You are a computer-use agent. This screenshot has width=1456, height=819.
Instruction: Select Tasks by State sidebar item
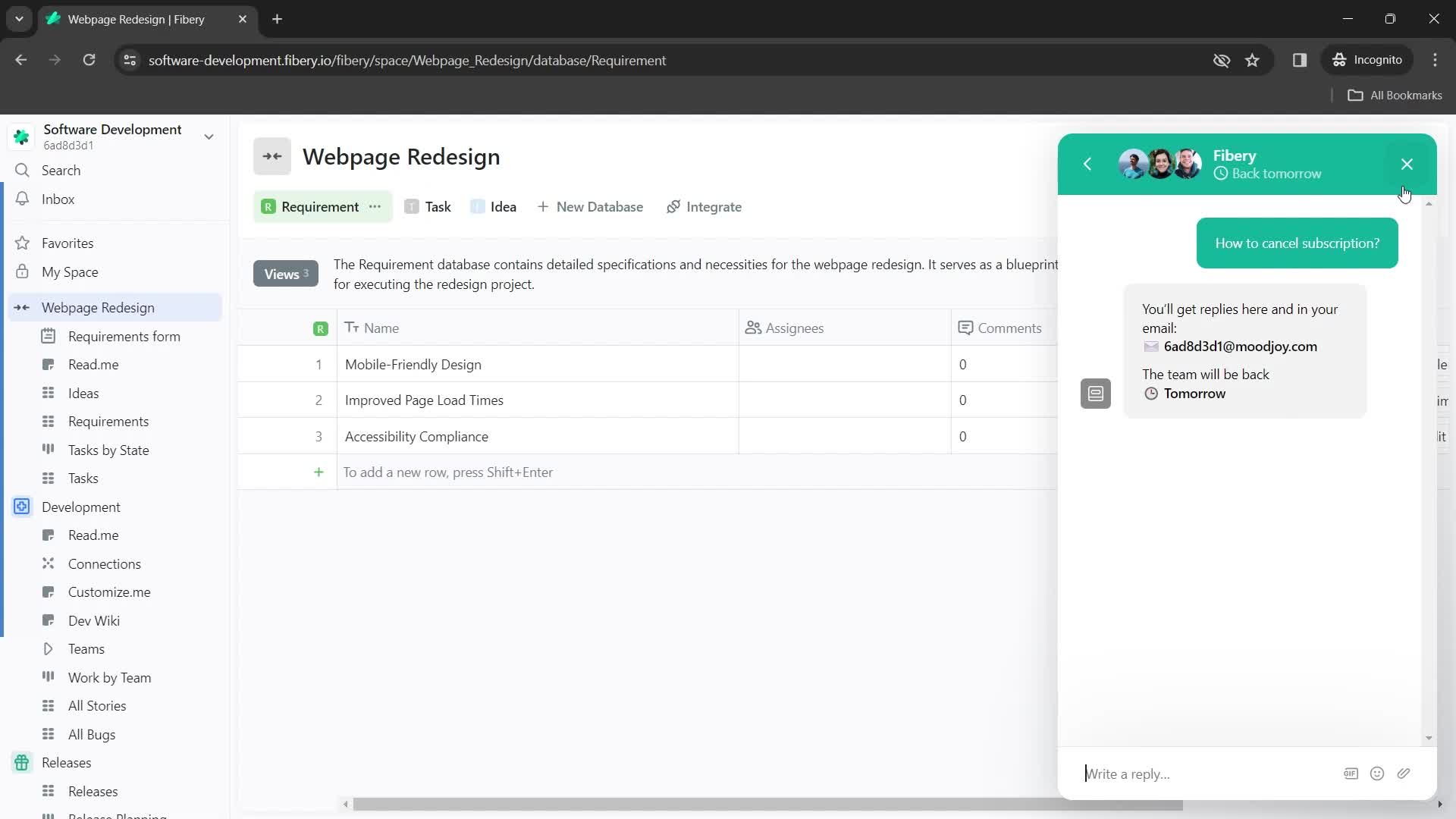click(108, 449)
